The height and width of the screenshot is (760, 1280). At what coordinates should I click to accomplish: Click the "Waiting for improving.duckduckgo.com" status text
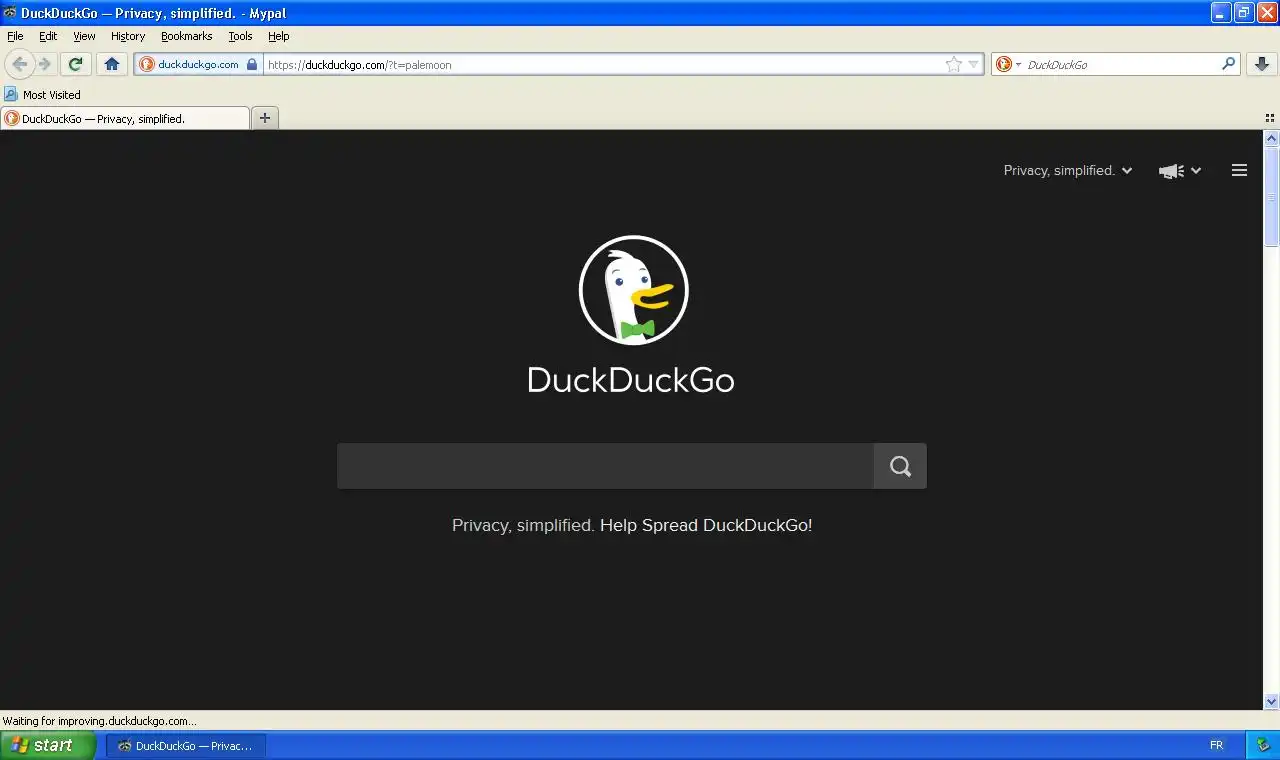(100, 720)
